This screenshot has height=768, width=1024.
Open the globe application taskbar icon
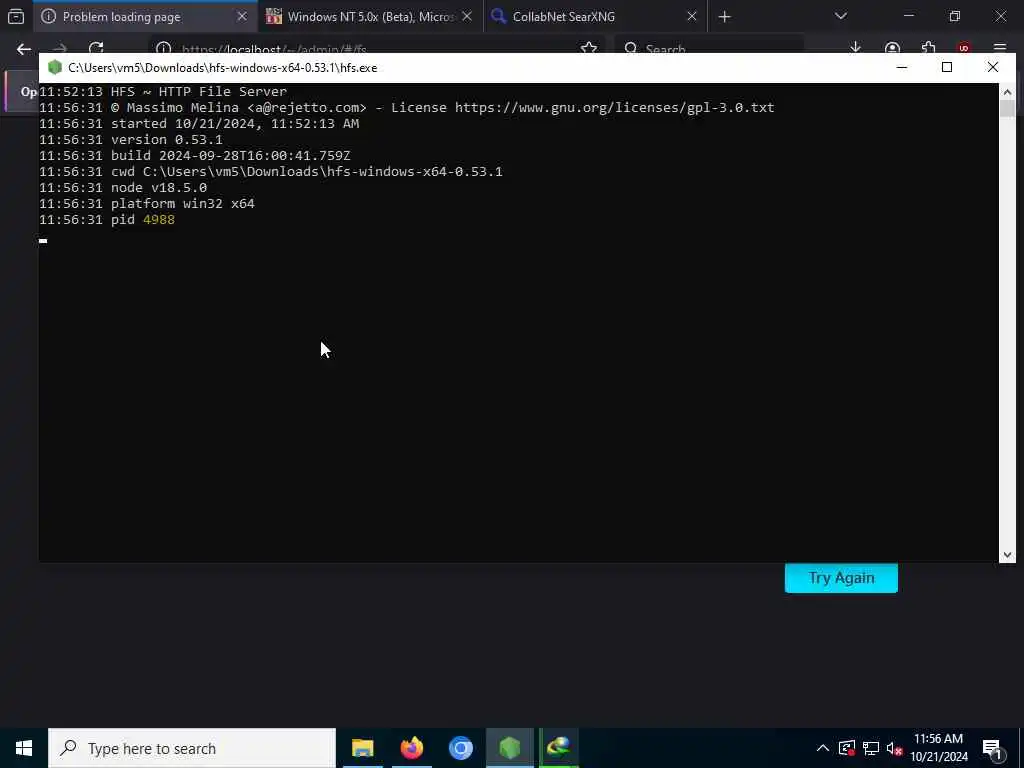coord(559,748)
